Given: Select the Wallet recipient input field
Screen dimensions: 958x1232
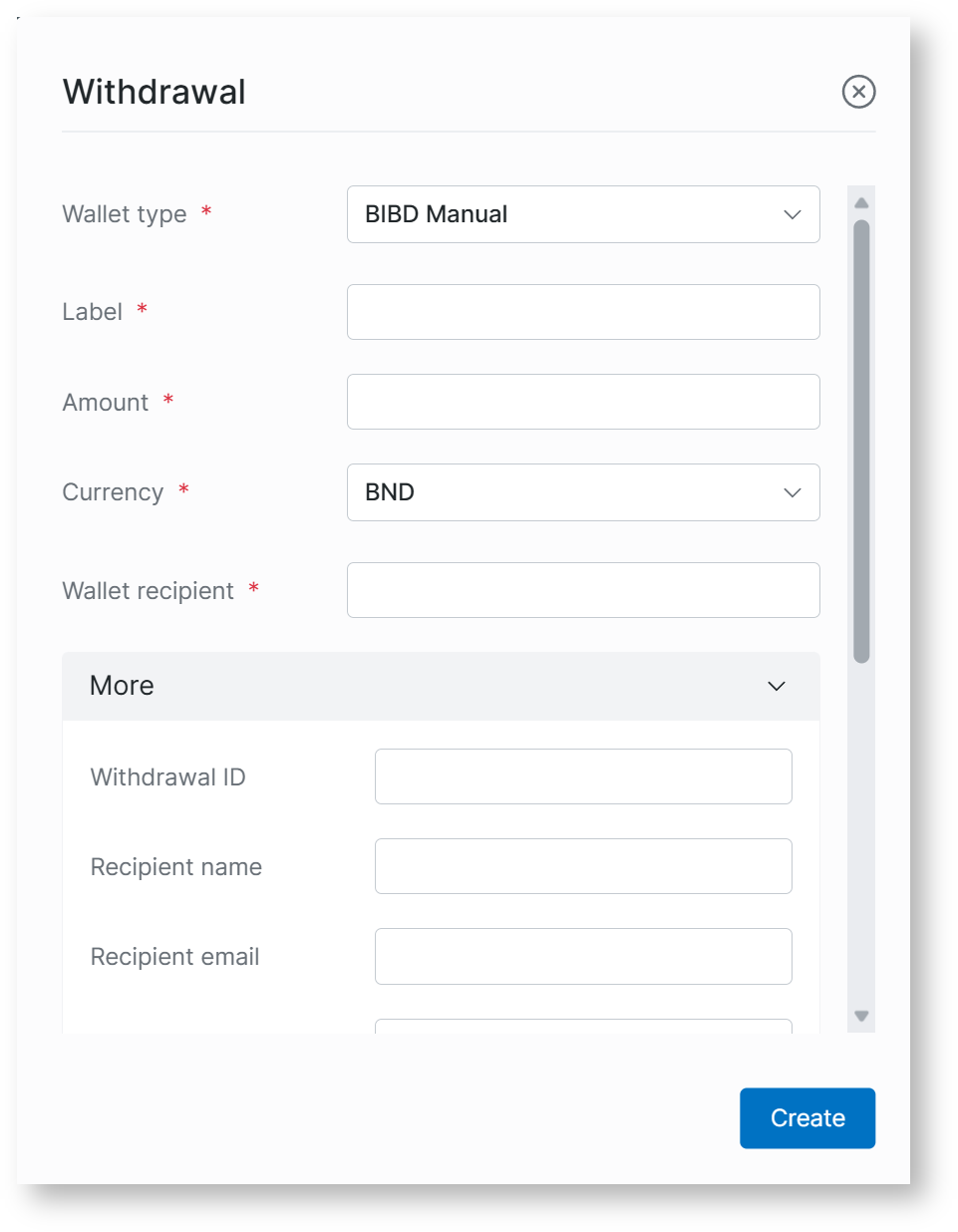Looking at the screenshot, I should tap(582, 590).
